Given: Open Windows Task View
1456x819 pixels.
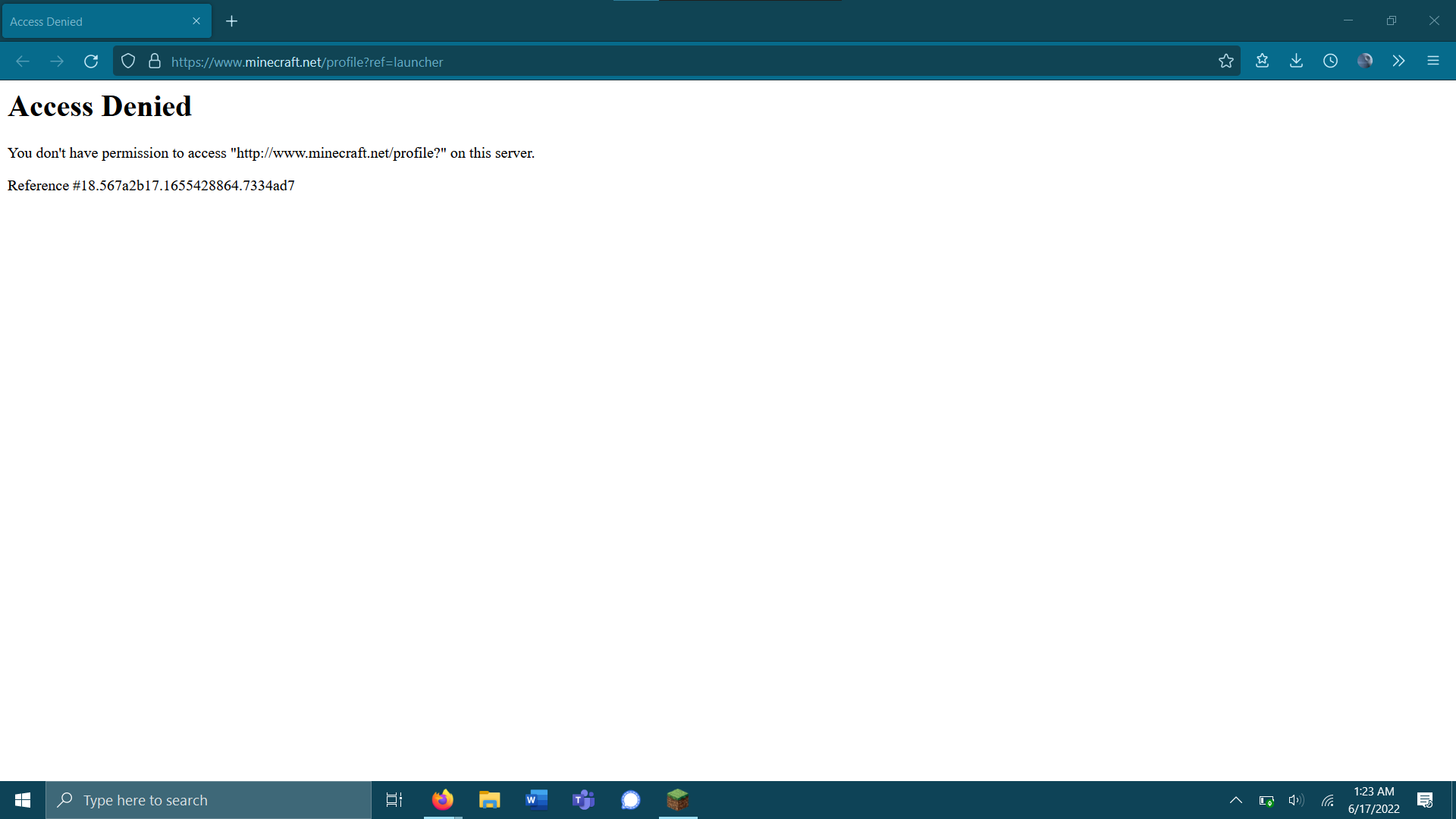Looking at the screenshot, I should (394, 800).
